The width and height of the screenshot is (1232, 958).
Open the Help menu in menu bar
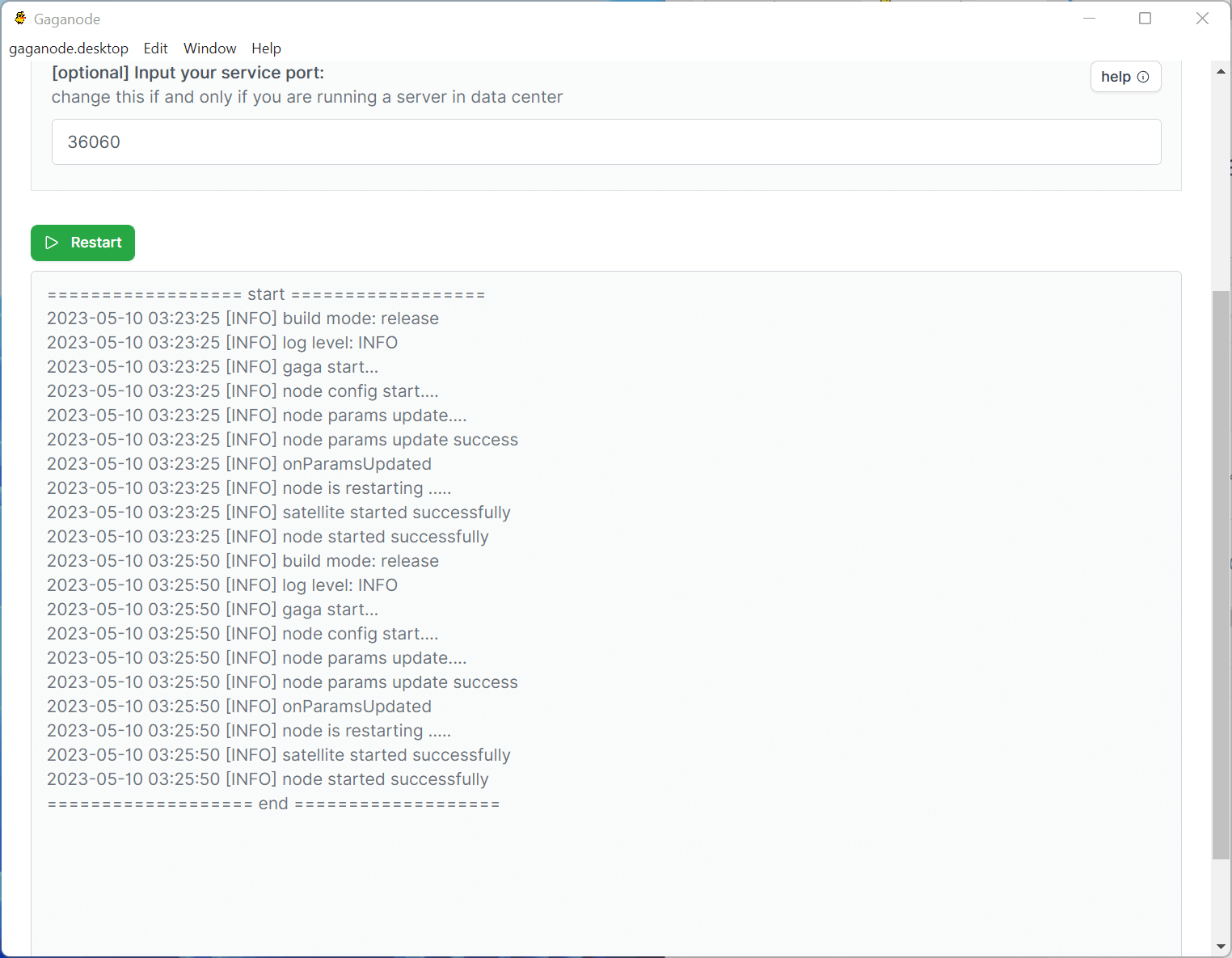click(266, 49)
